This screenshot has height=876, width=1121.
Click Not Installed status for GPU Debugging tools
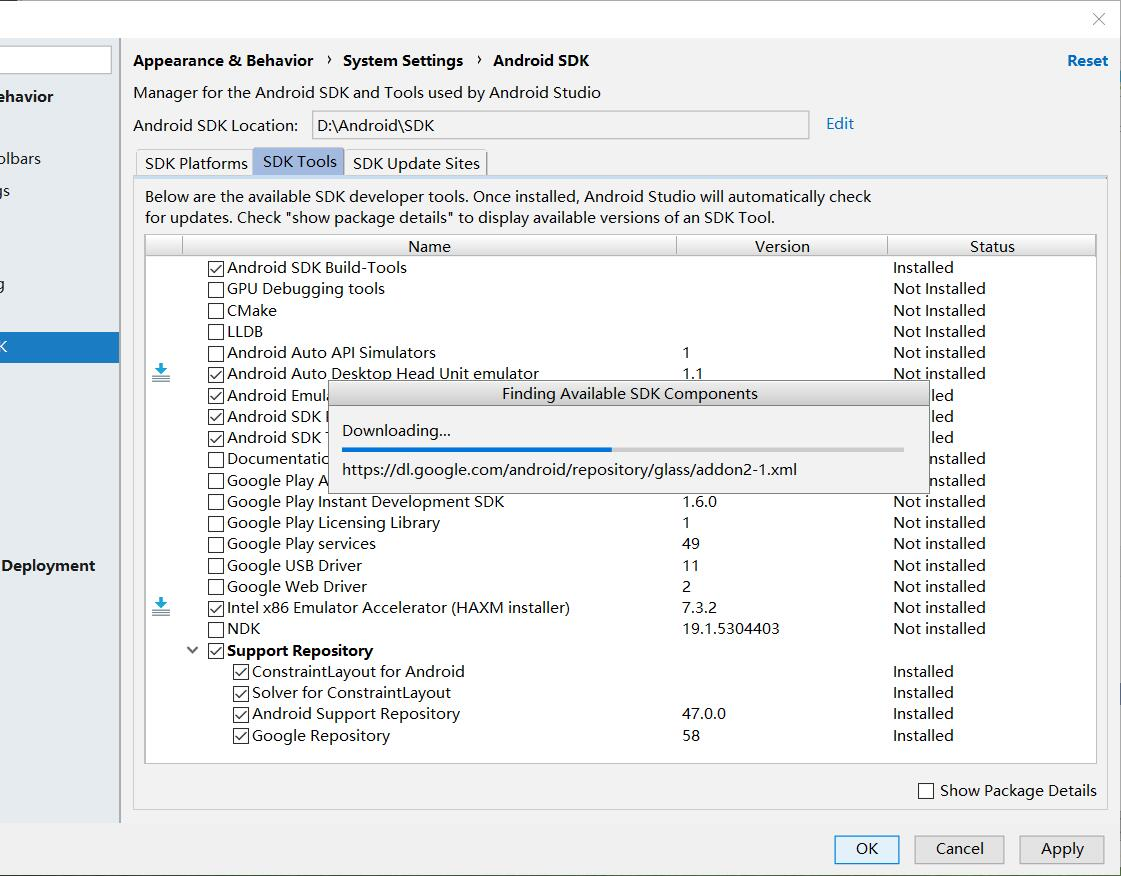tap(939, 289)
